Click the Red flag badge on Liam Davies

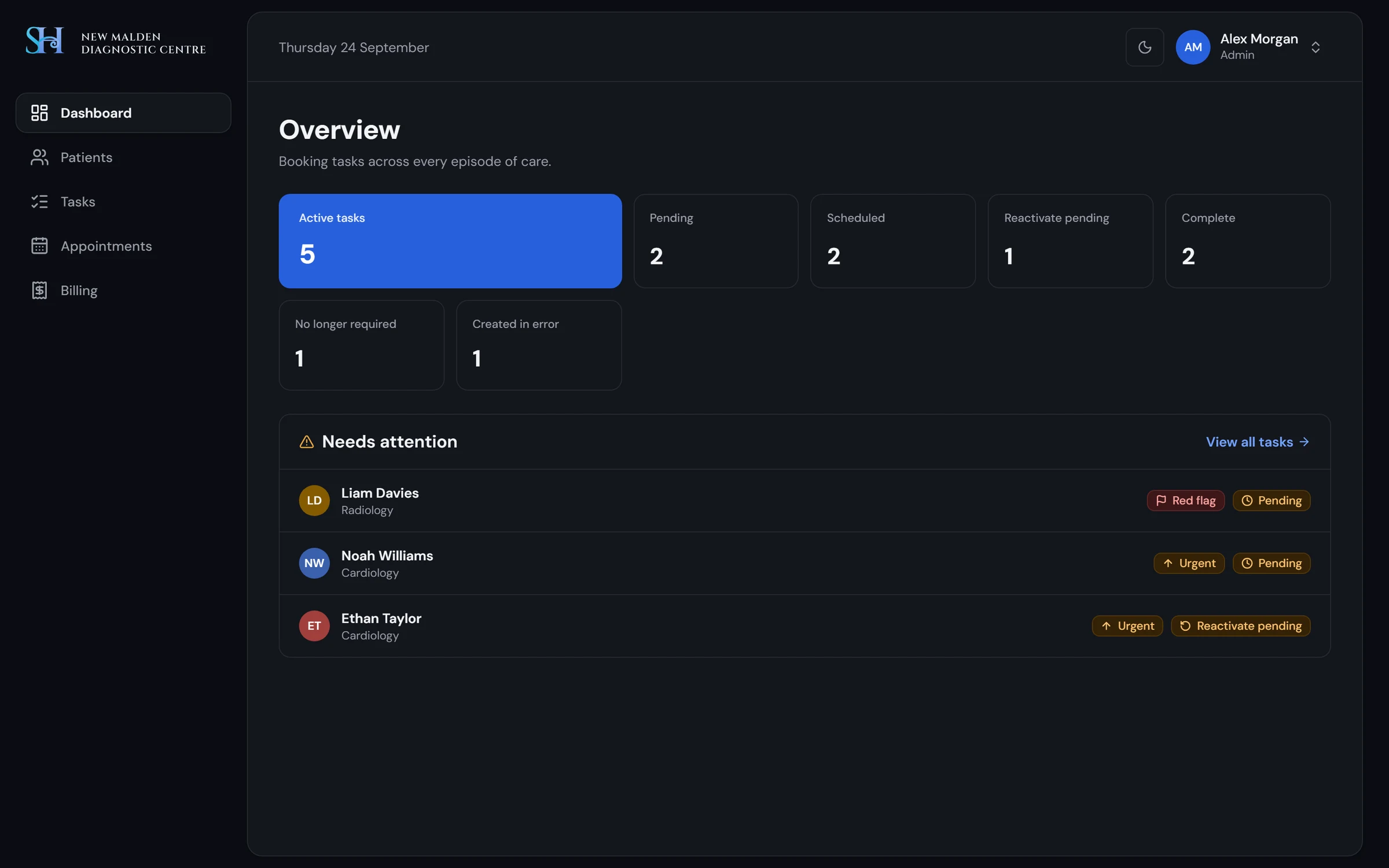click(1185, 501)
